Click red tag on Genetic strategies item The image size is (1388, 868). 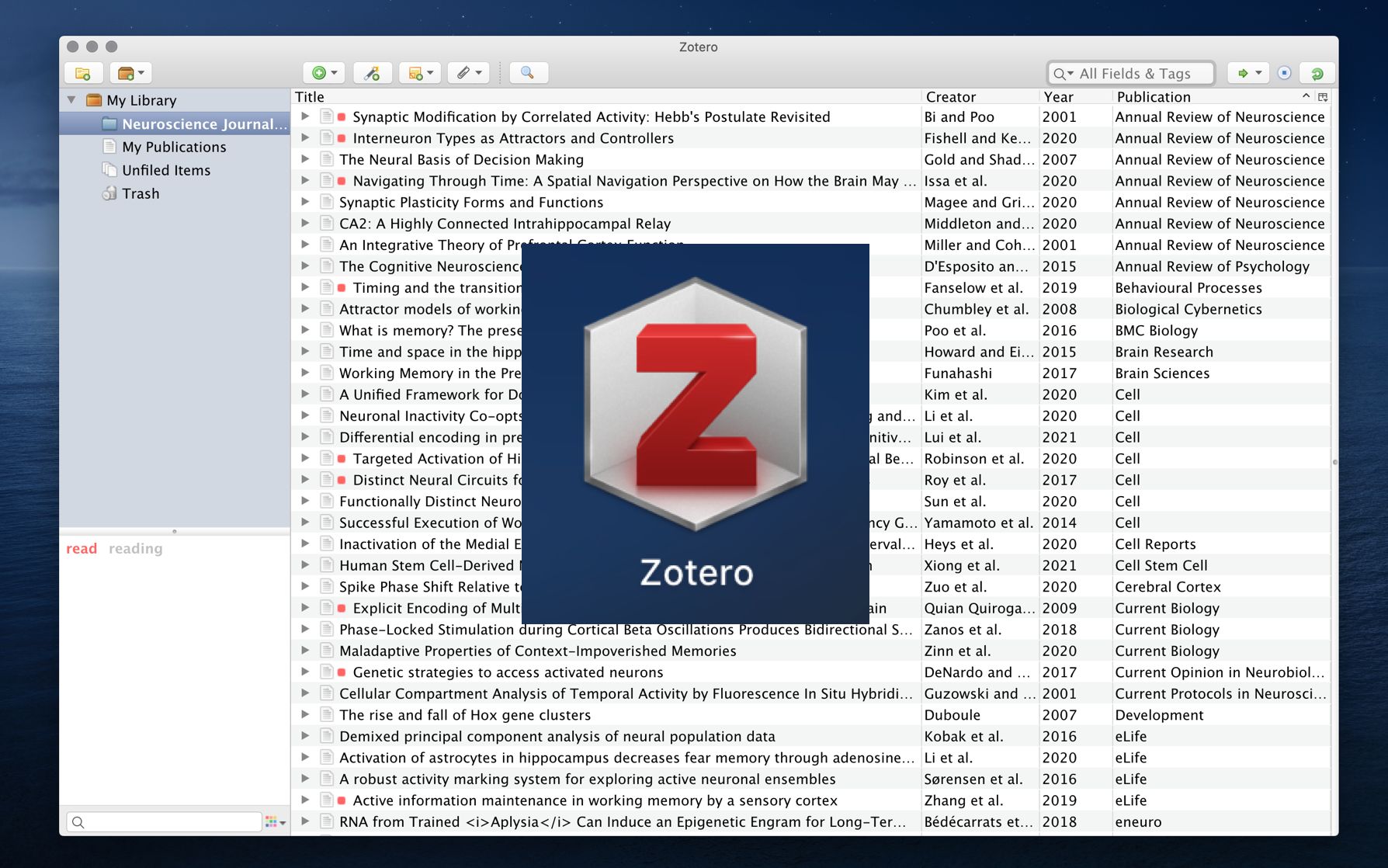click(x=342, y=672)
